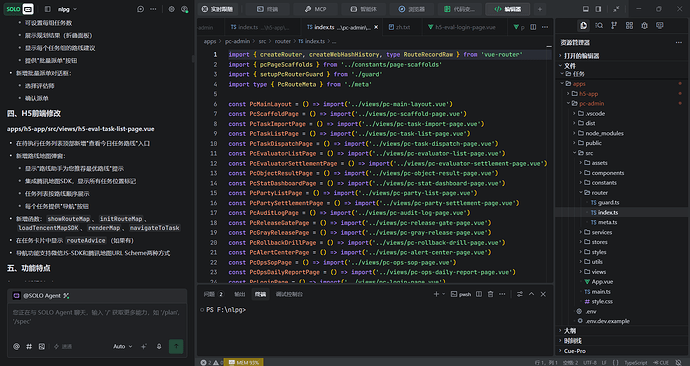The height and width of the screenshot is (366, 690).
Task: Switch to the 编辑器 tab
Action: (507, 9)
